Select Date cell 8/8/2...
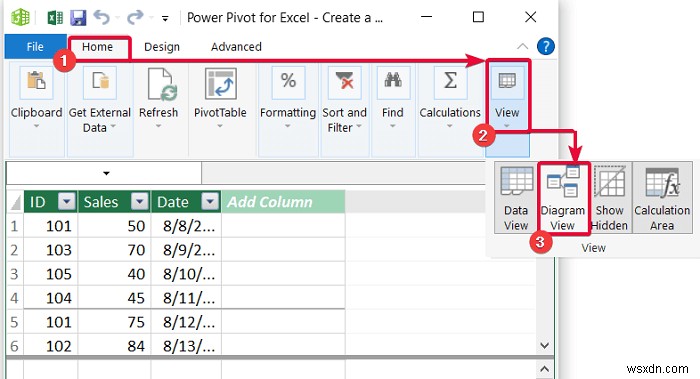Viewport: 700px width, 379px height. click(186, 226)
